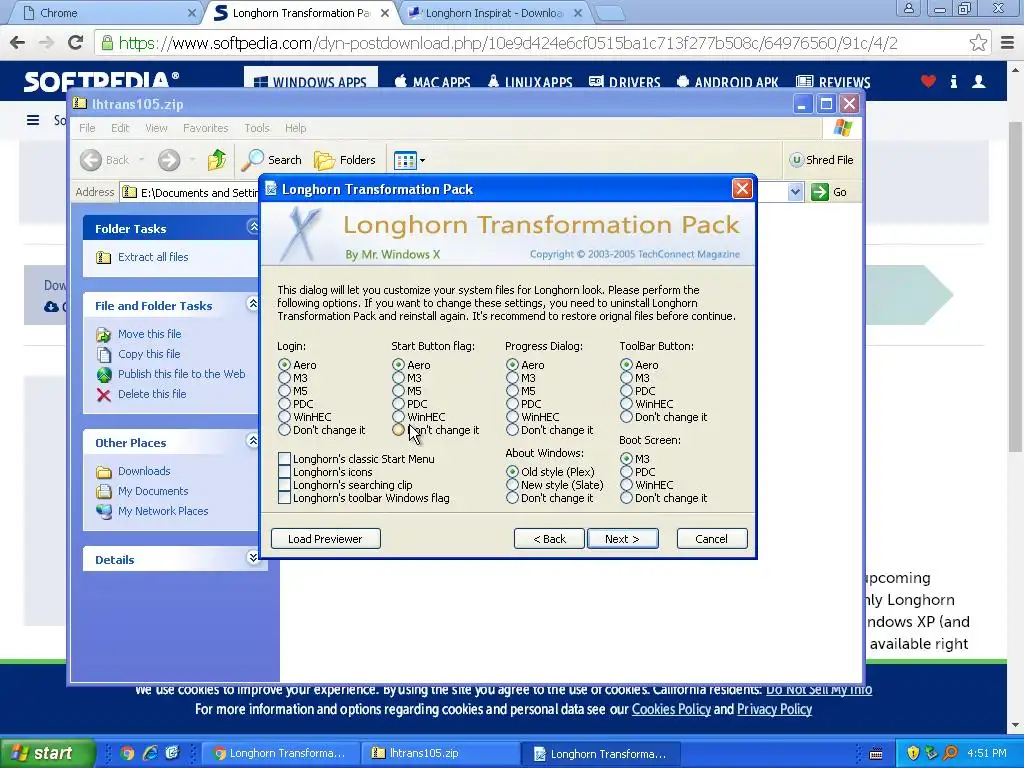1024x768 pixels.
Task: Click the Chrome back arrow
Action: (18, 43)
